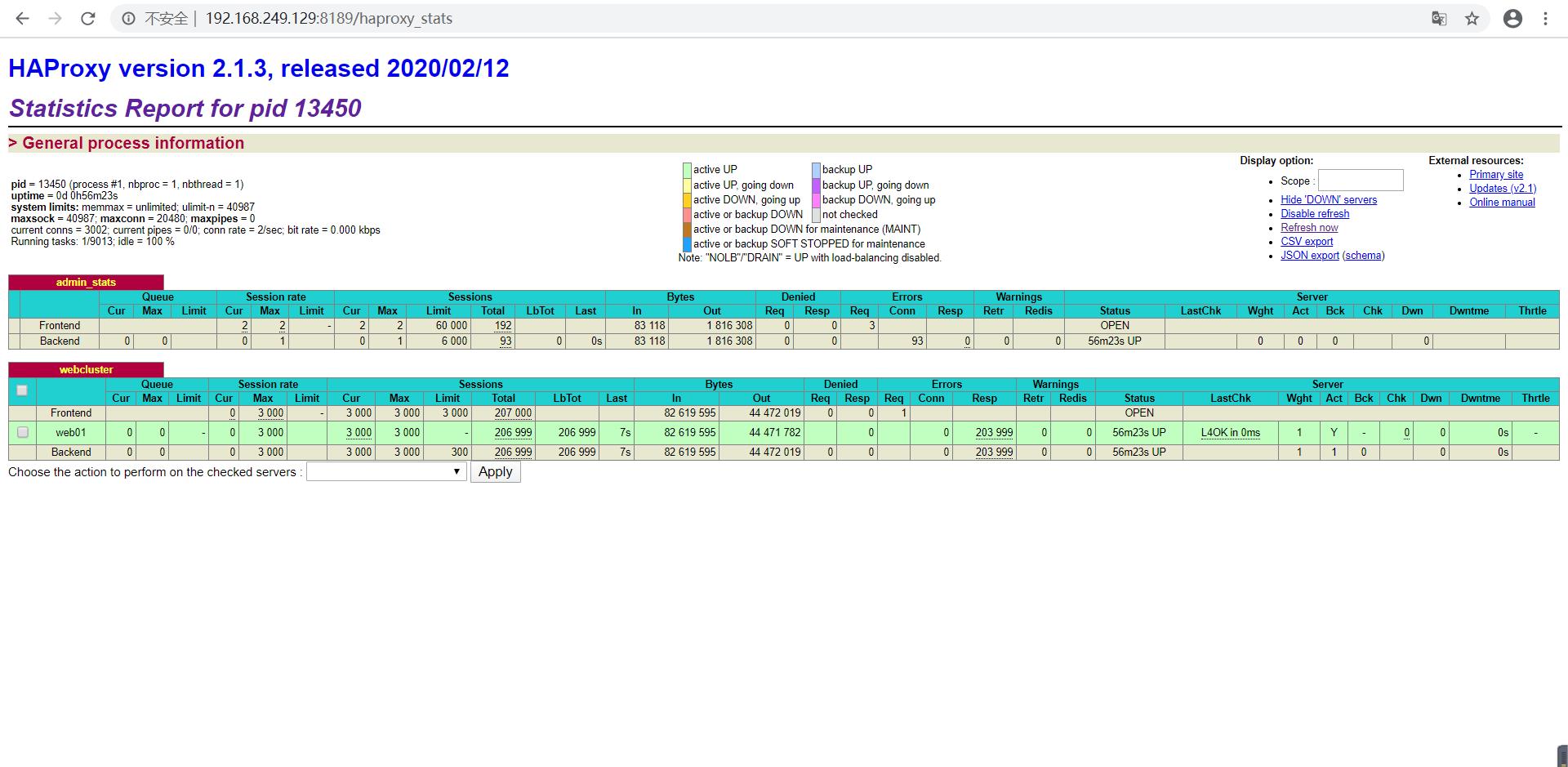The image size is (1568, 767).
Task: Check the web01 server checkbox
Action: tap(22, 432)
